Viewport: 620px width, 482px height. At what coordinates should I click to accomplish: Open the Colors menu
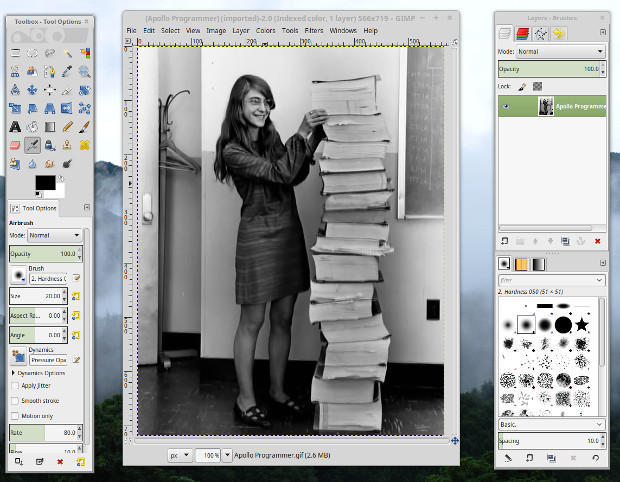(x=265, y=31)
